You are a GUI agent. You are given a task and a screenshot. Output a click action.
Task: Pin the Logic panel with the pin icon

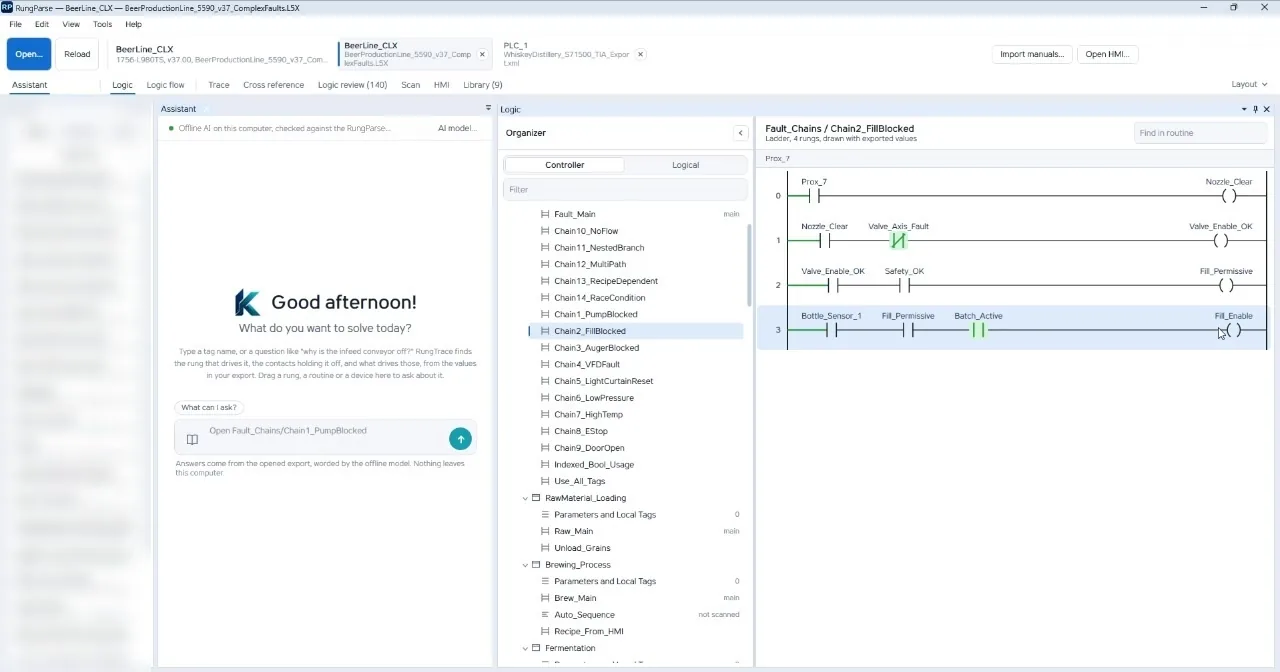coord(1255,109)
